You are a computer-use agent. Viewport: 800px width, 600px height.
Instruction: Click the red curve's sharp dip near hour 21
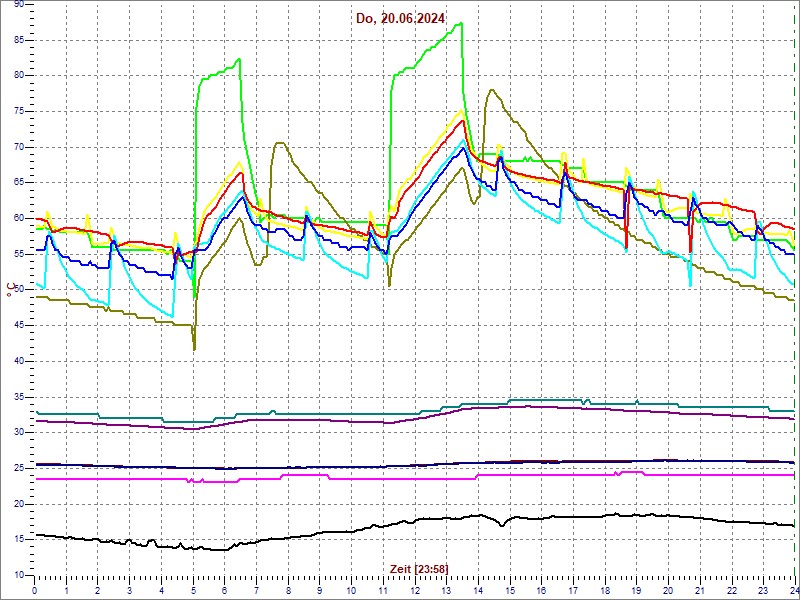point(691,252)
